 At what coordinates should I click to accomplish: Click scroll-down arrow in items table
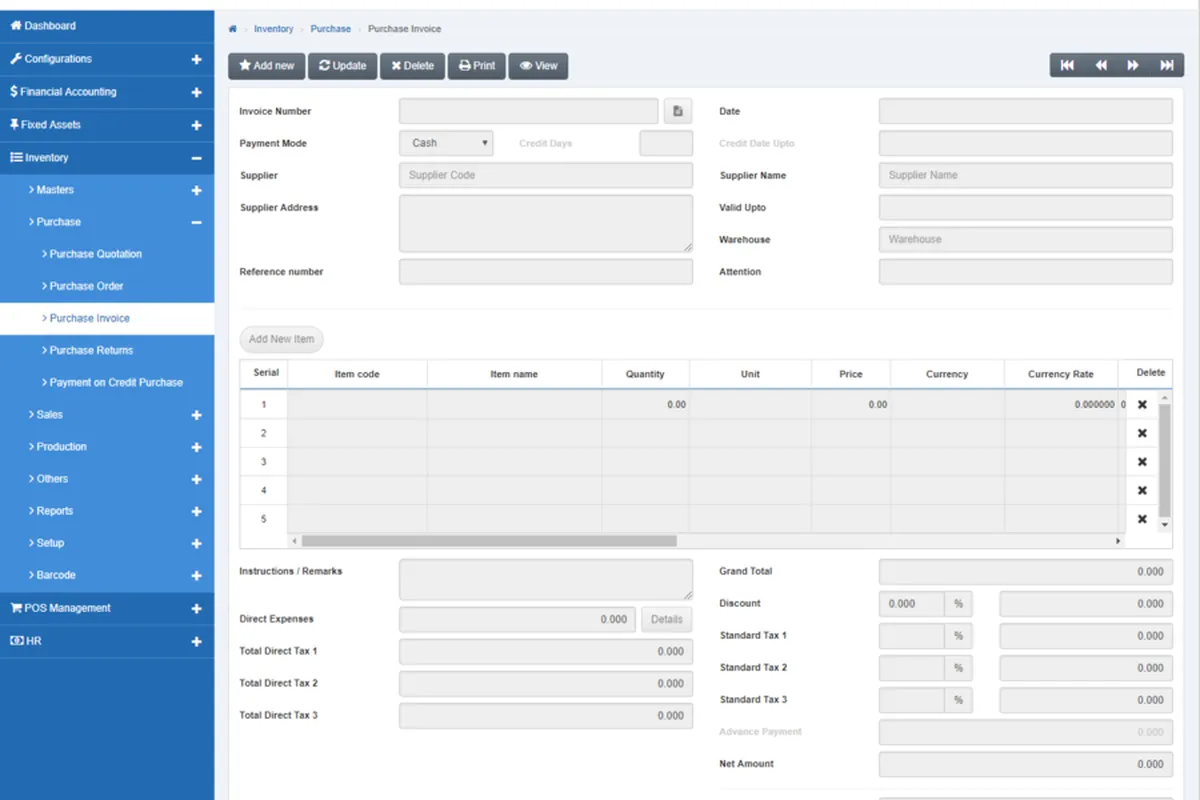click(1164, 524)
